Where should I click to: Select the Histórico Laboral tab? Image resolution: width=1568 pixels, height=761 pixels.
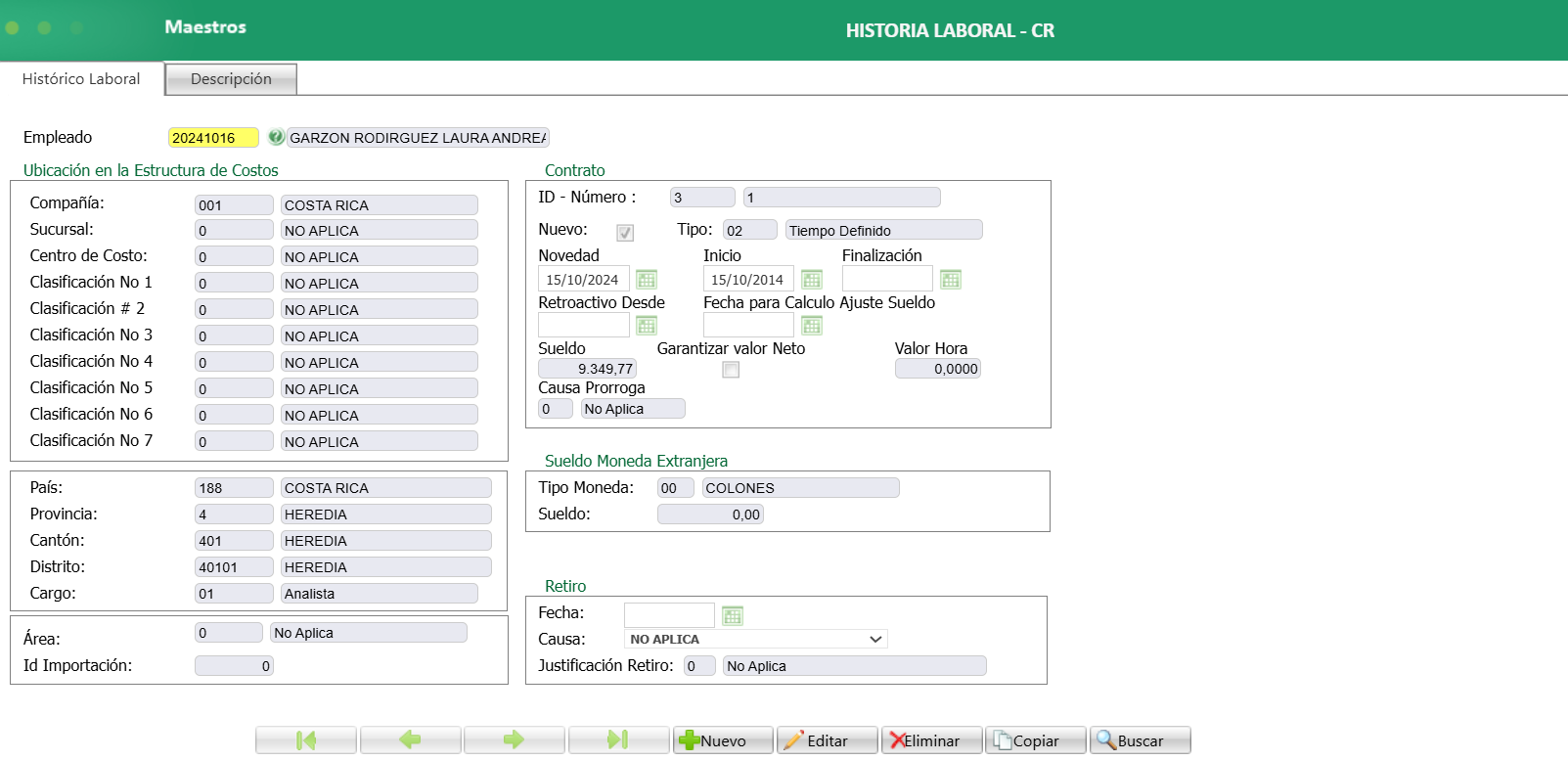click(x=81, y=79)
